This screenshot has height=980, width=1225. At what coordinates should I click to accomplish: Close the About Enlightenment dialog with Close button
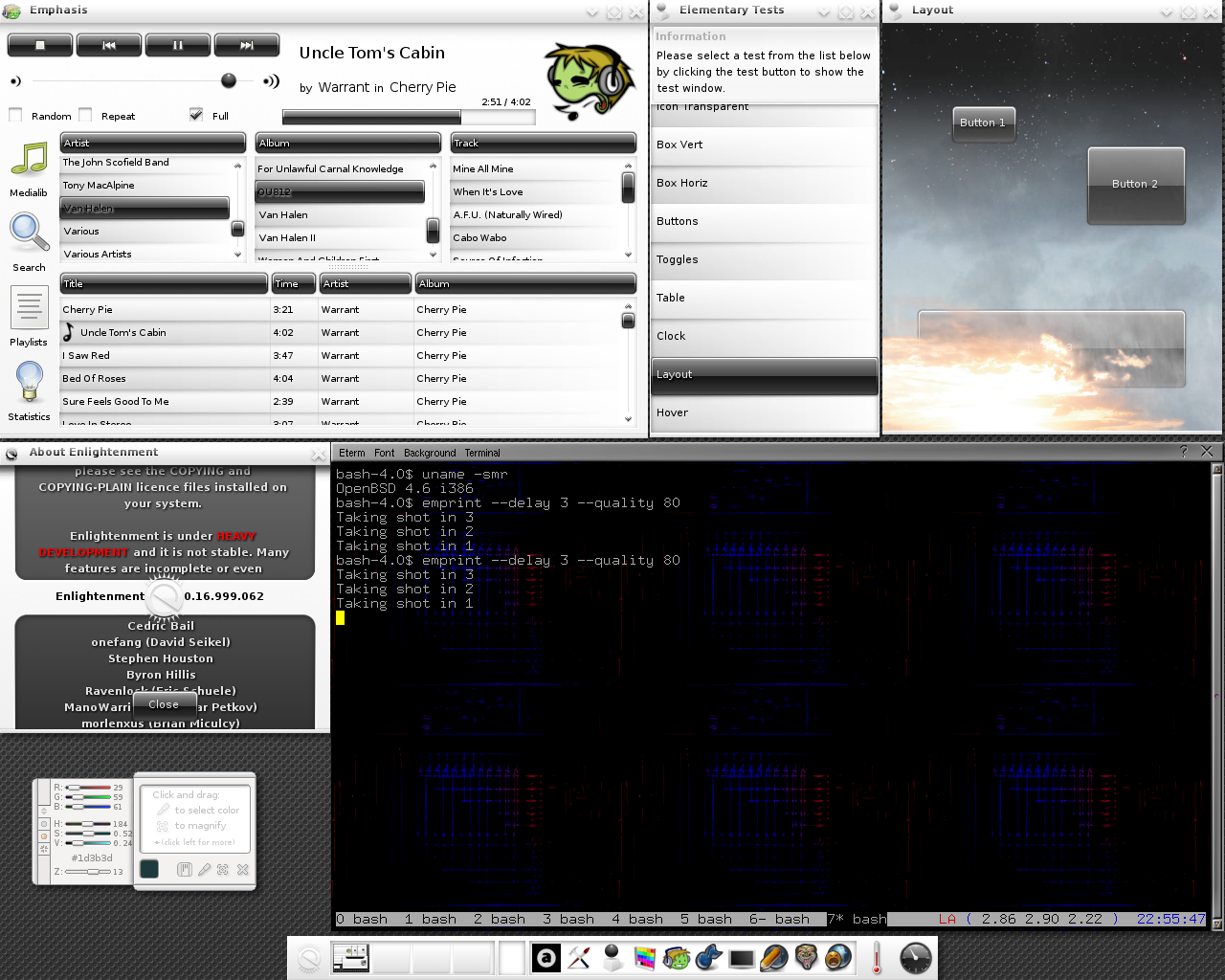click(164, 704)
